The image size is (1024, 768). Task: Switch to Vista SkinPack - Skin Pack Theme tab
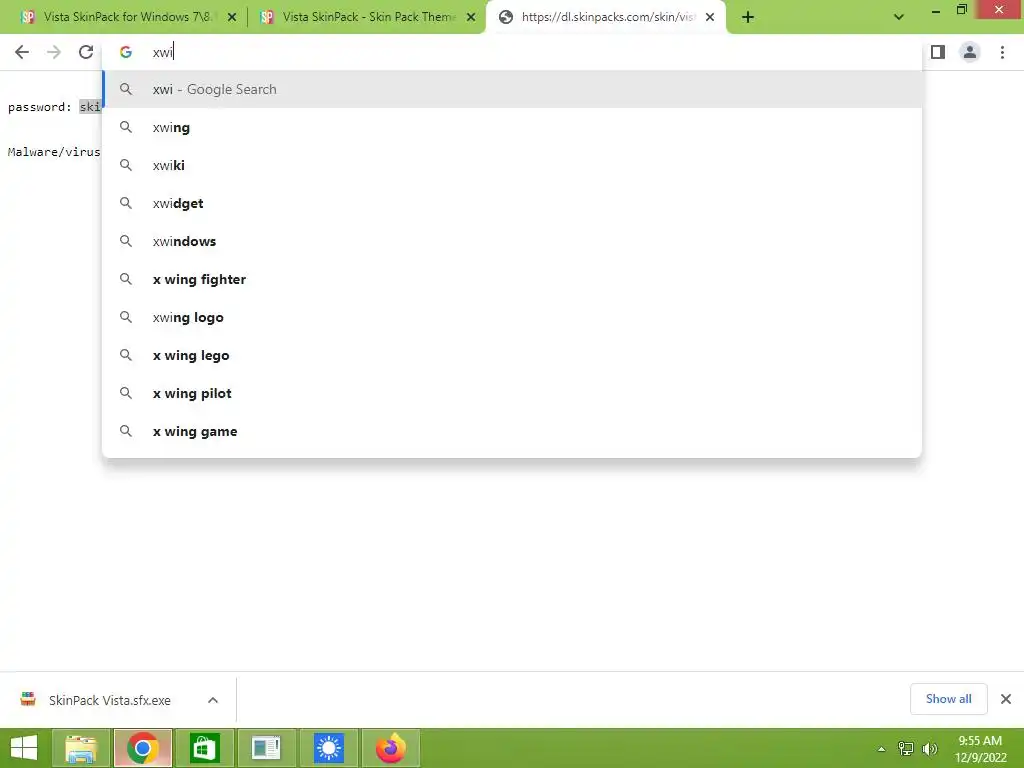[x=366, y=17]
